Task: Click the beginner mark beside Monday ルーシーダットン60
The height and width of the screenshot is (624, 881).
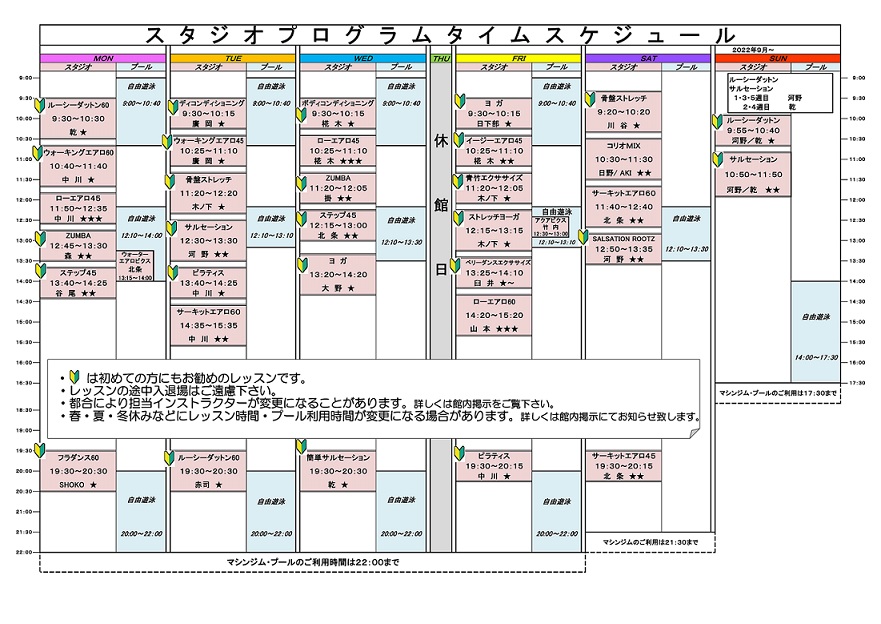Action: click(x=39, y=105)
